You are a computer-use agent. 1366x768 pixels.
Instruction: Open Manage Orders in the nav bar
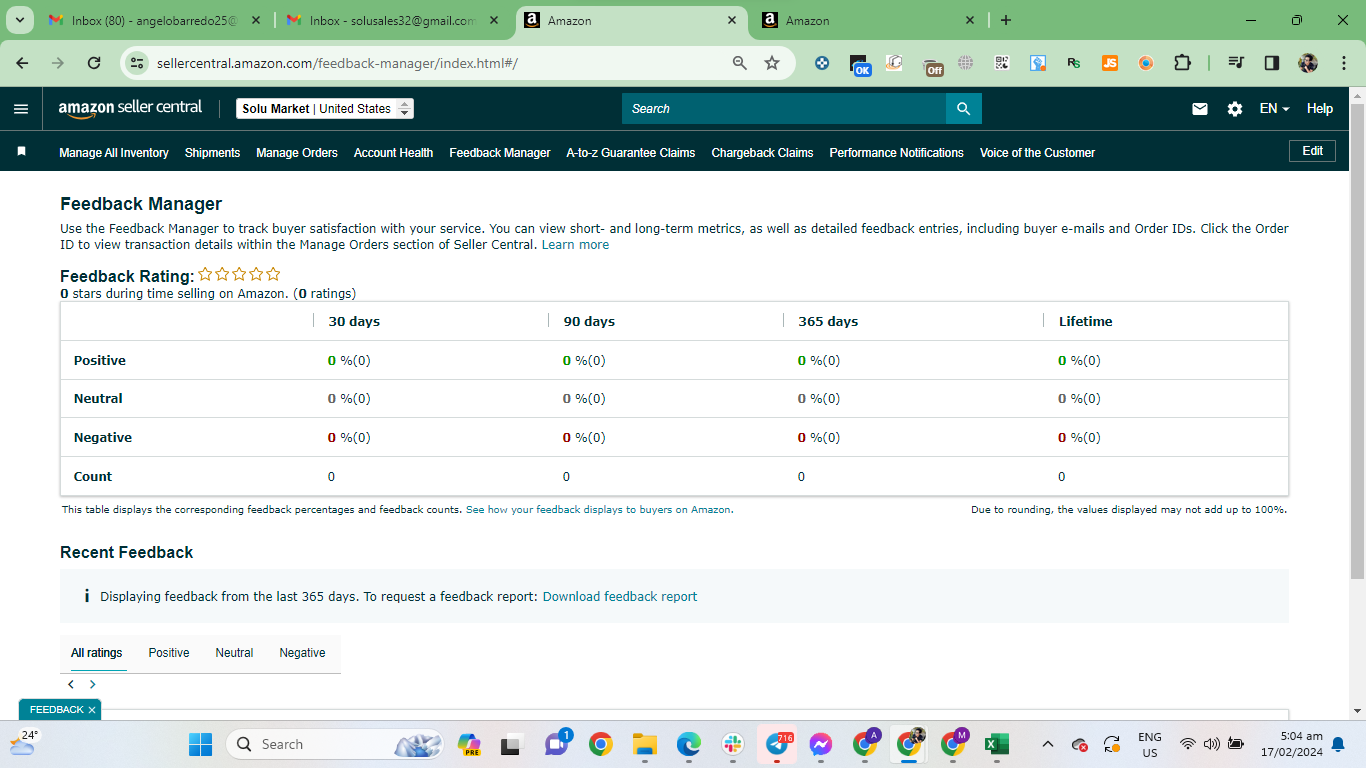pyautogui.click(x=297, y=153)
